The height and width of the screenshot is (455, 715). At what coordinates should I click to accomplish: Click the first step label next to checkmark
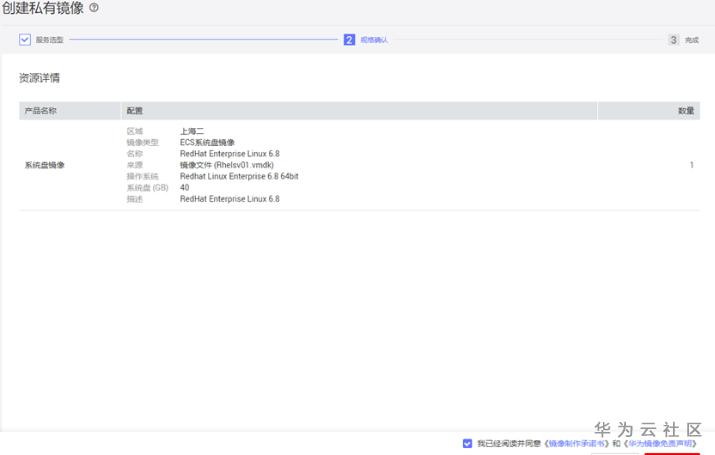[50, 40]
